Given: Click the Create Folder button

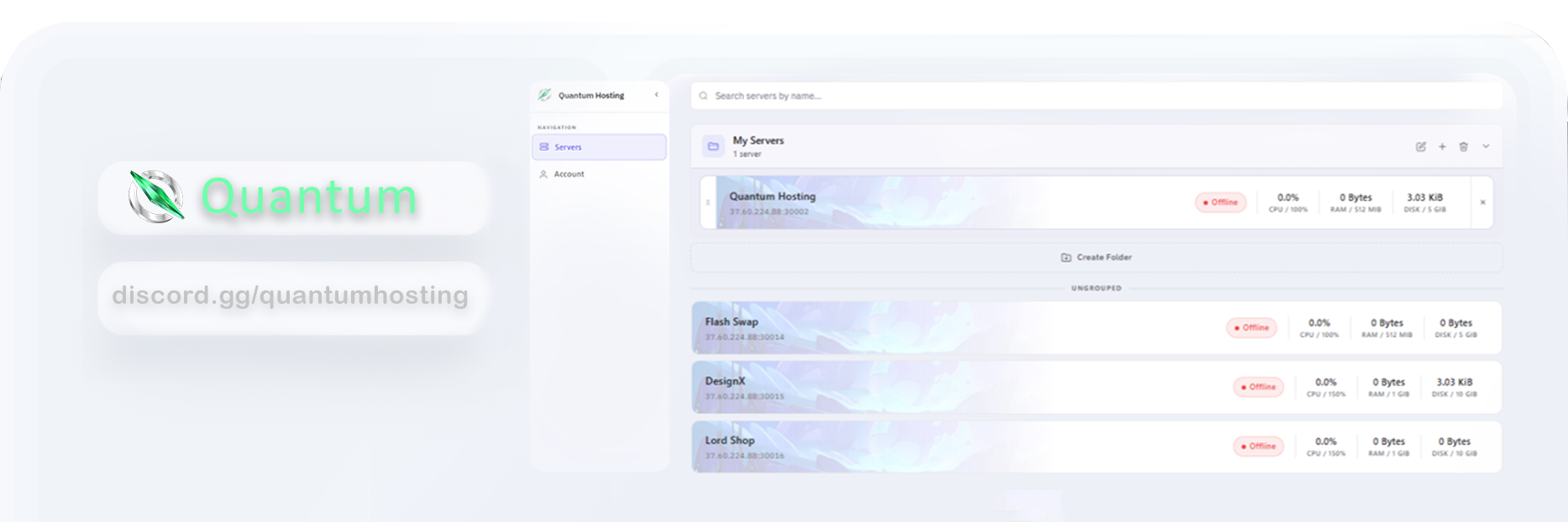Looking at the screenshot, I should coord(1096,258).
